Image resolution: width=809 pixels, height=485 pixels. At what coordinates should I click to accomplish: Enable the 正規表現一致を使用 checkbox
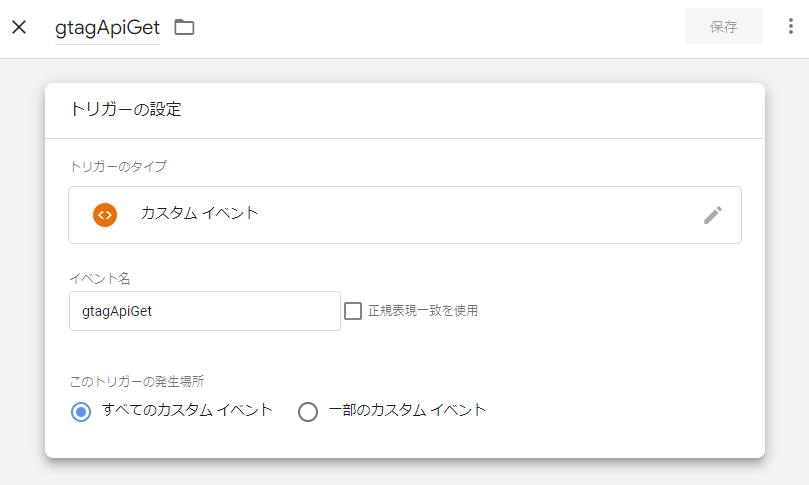tap(353, 311)
